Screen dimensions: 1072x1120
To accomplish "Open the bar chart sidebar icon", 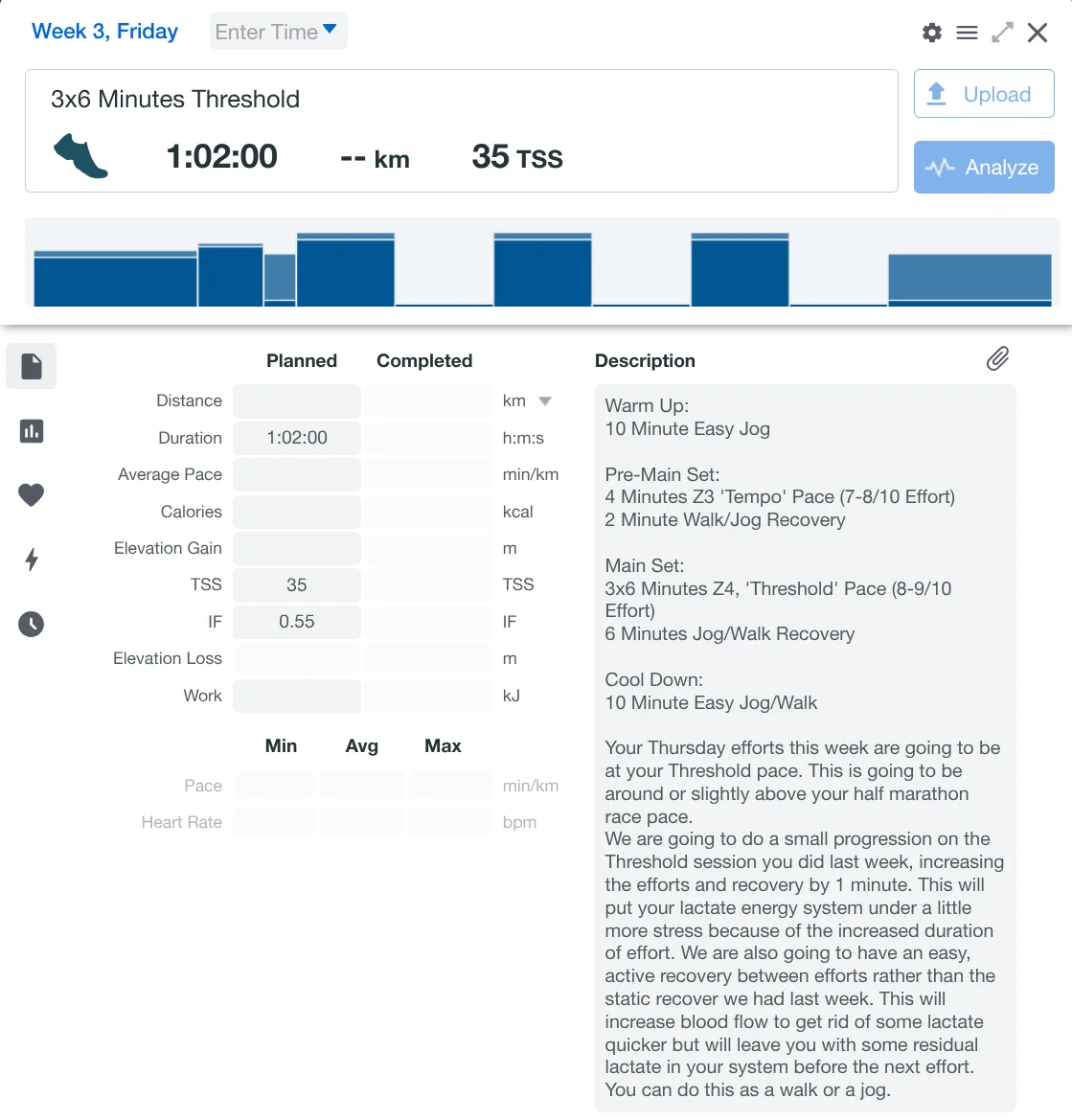I will point(32,431).
